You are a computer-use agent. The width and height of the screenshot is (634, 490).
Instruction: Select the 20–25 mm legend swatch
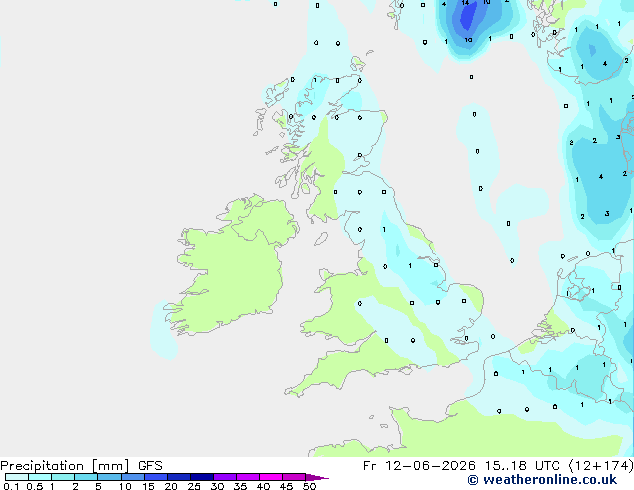coord(179,477)
